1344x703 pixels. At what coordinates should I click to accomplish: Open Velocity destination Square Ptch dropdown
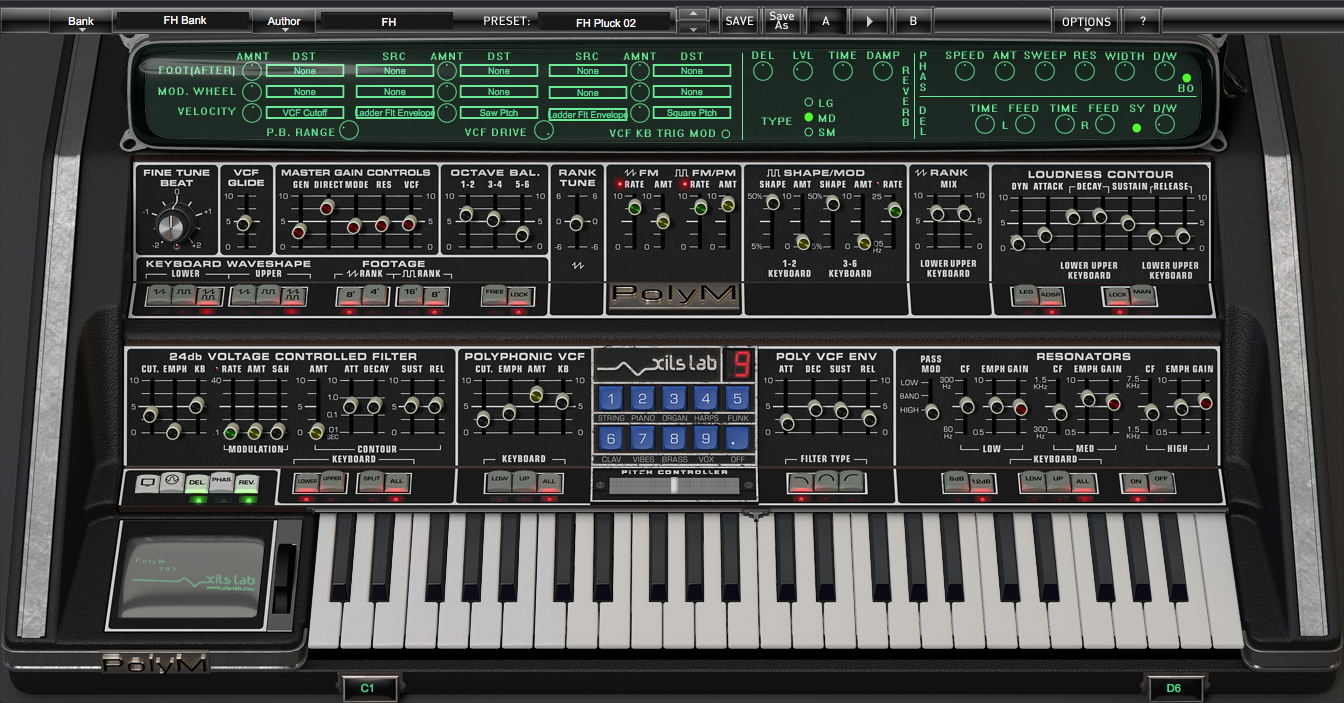point(692,113)
